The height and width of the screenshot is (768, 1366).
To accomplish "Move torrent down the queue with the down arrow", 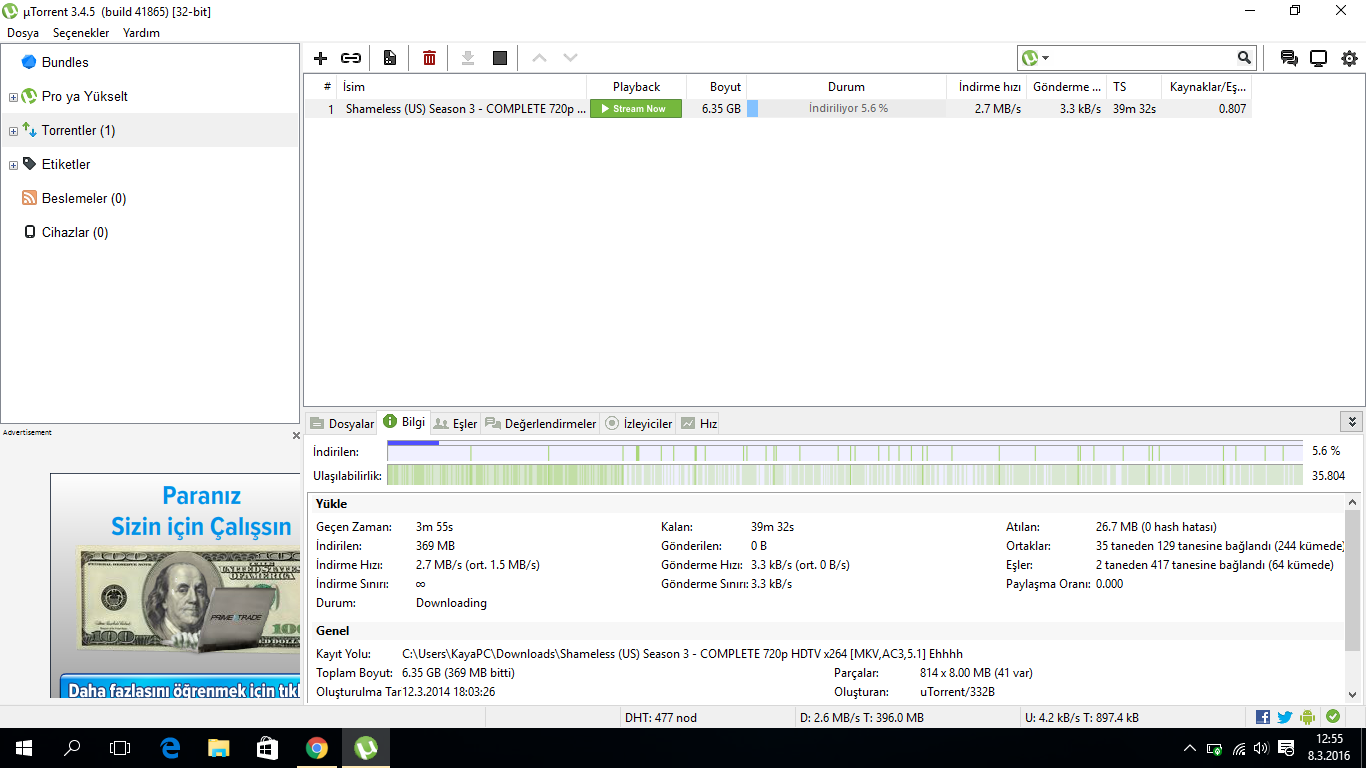I will pyautogui.click(x=570, y=58).
